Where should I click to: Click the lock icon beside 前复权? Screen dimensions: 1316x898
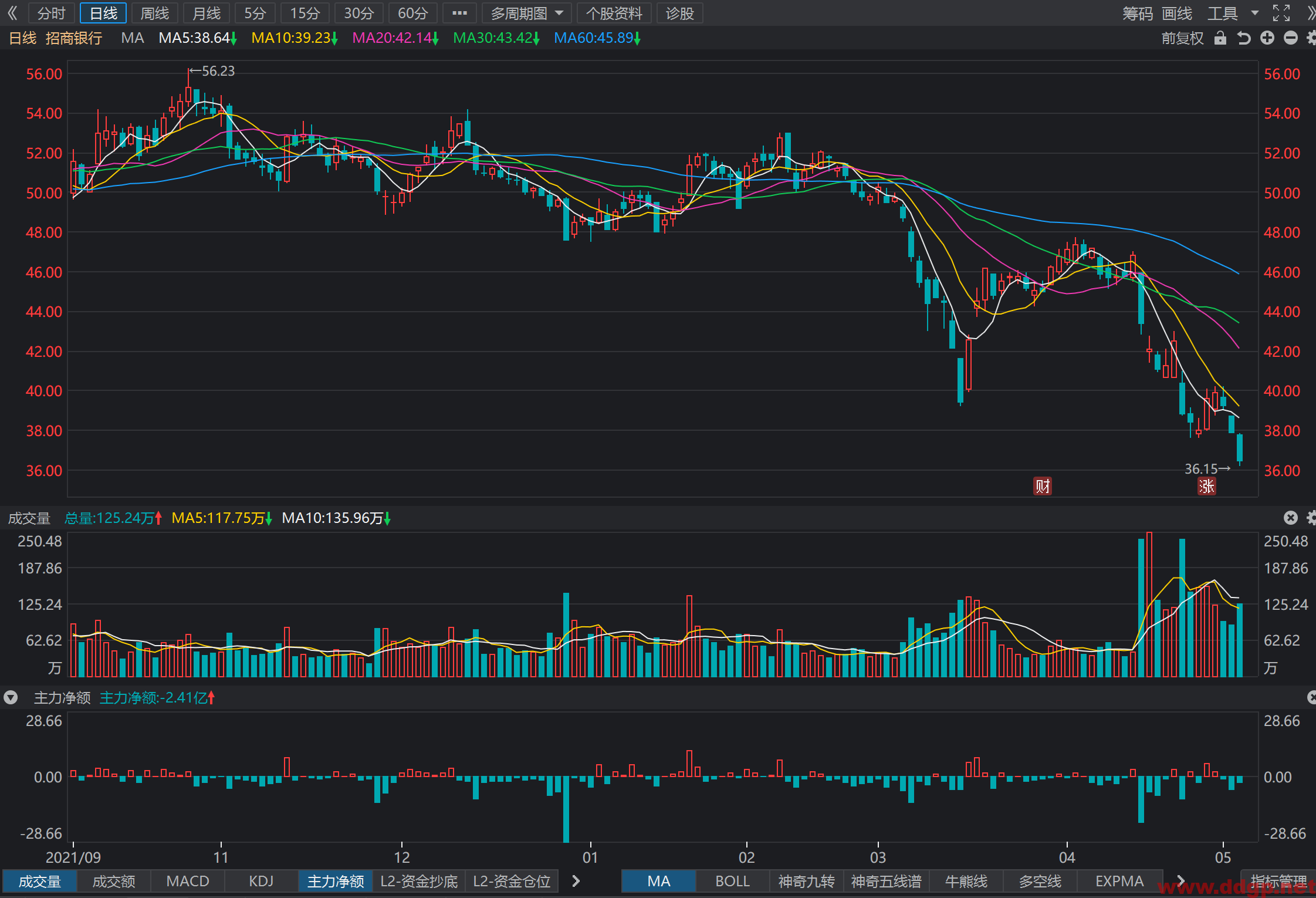click(1220, 38)
